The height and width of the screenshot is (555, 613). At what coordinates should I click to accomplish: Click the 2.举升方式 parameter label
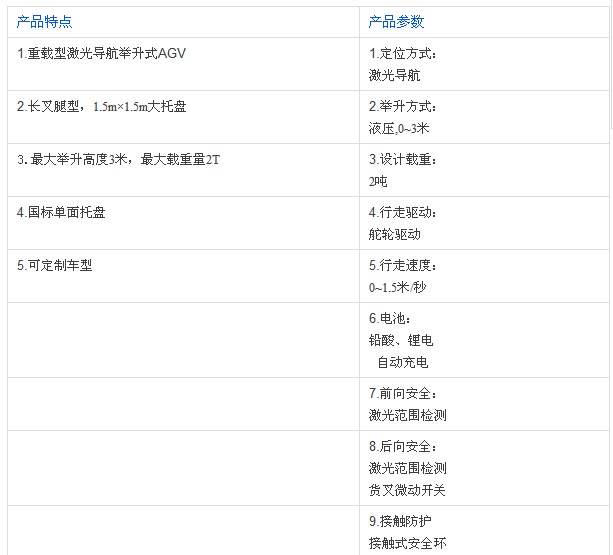(x=403, y=106)
